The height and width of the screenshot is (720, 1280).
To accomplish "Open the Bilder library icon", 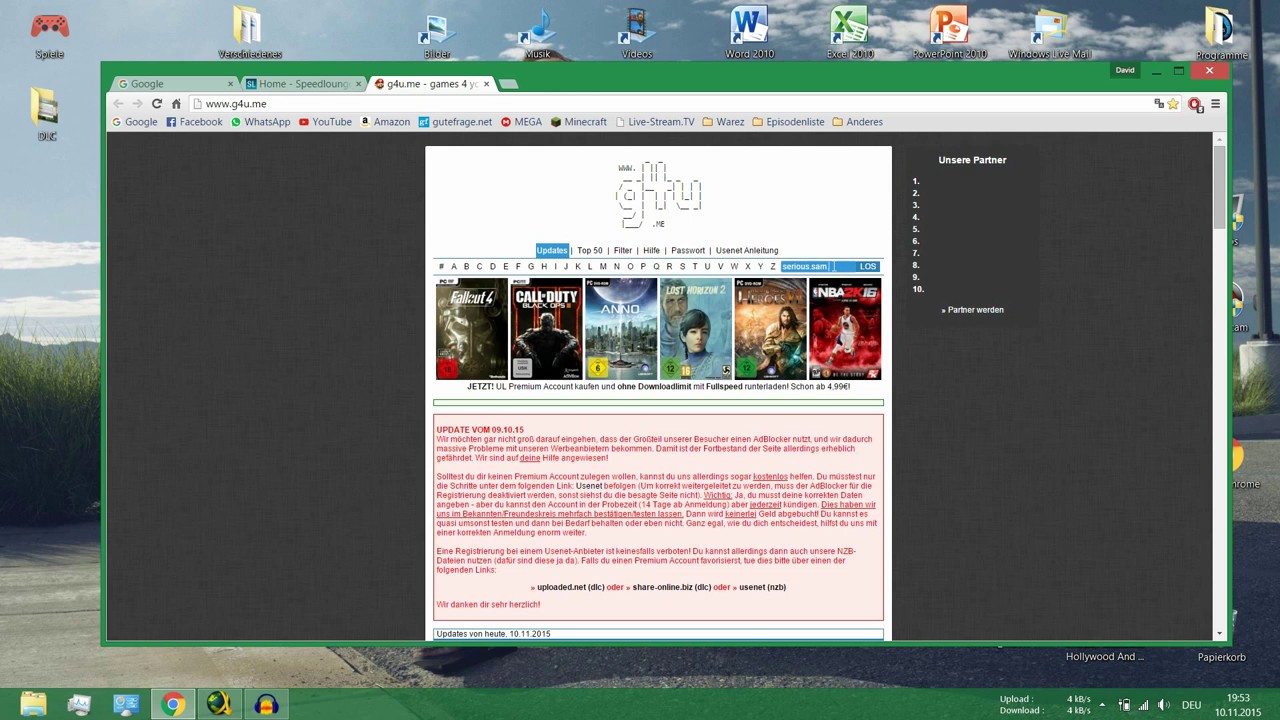I will click(x=437, y=34).
